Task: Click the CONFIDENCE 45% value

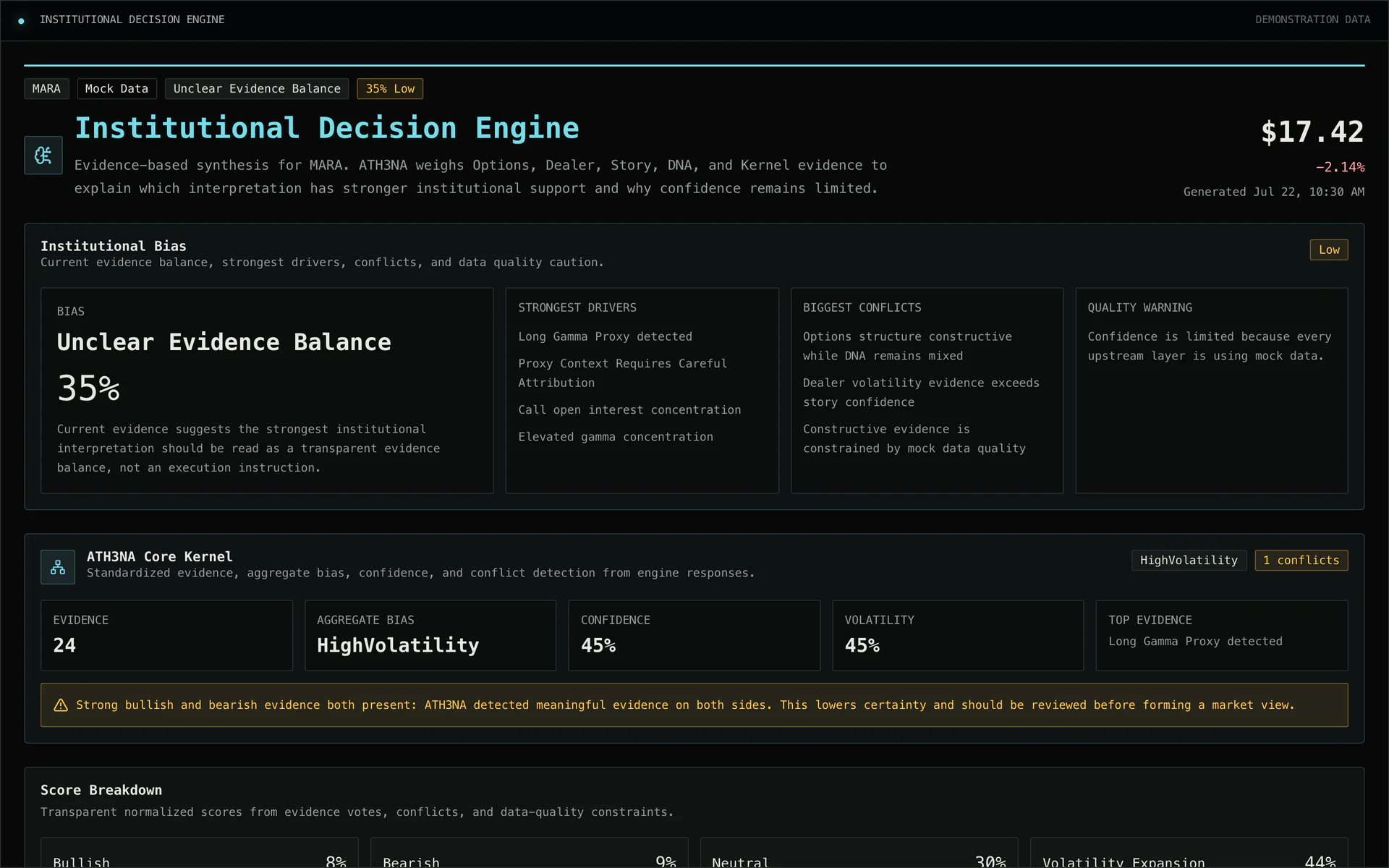Action: (598, 645)
